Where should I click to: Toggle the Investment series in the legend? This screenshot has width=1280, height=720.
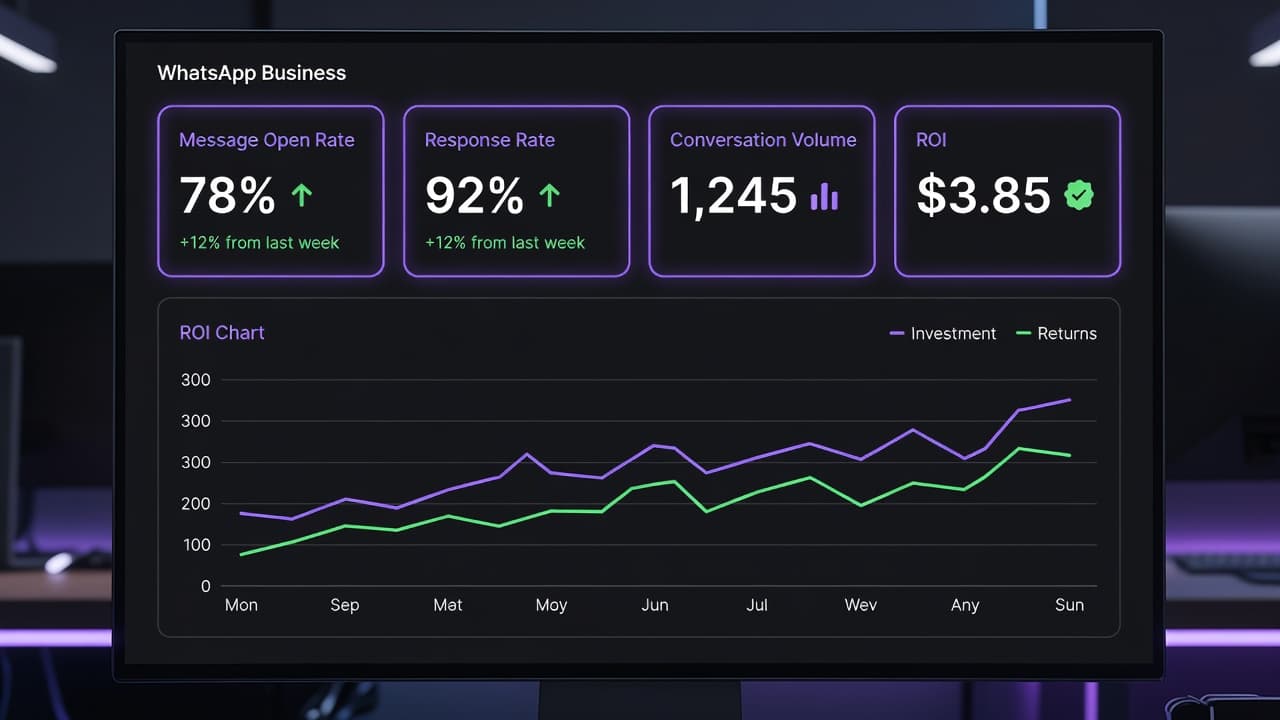pyautogui.click(x=942, y=334)
